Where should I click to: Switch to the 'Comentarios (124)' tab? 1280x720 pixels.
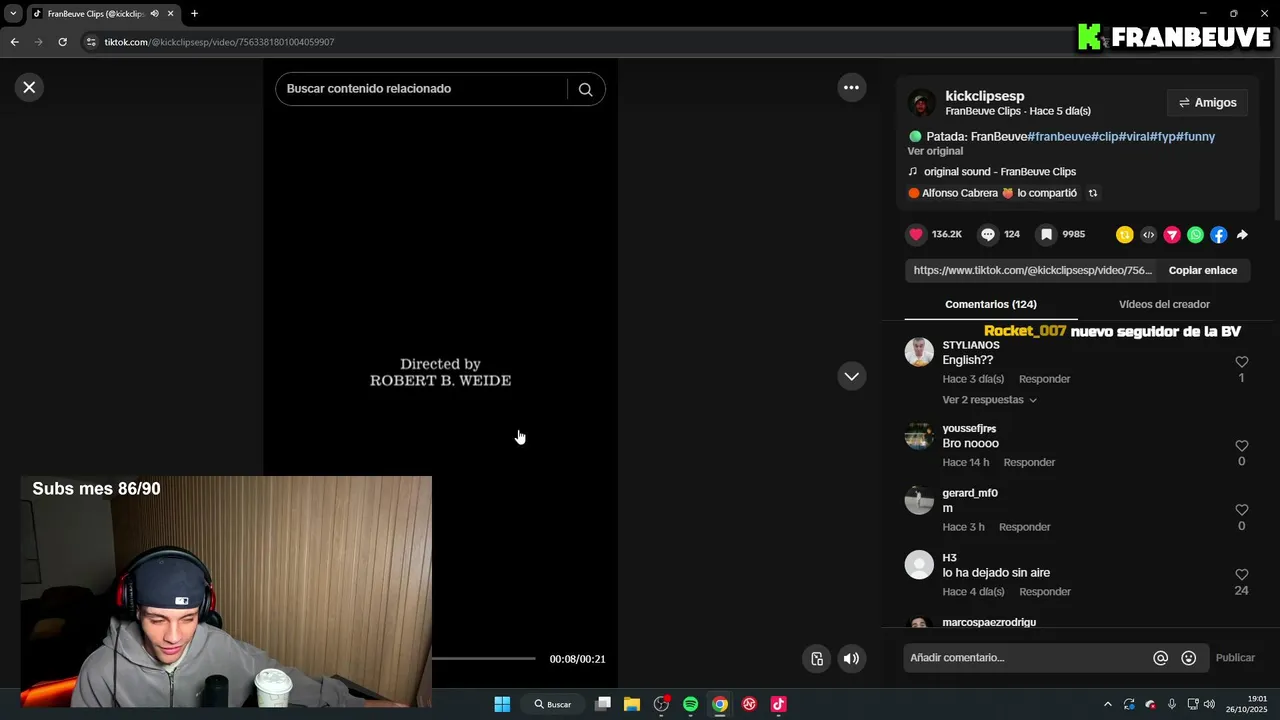coord(990,304)
